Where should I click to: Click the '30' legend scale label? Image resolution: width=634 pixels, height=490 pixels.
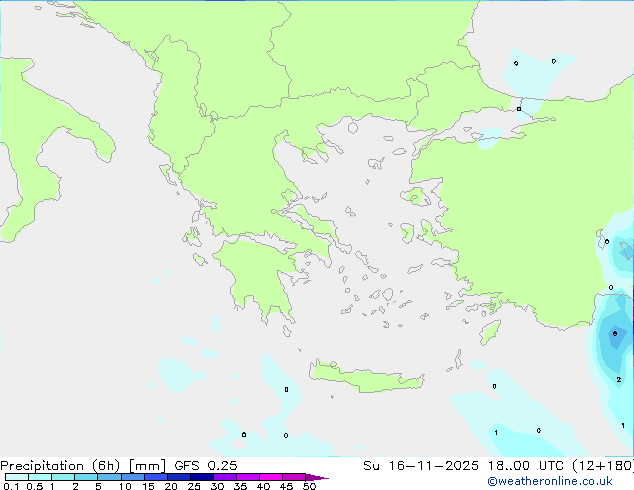pos(217,486)
